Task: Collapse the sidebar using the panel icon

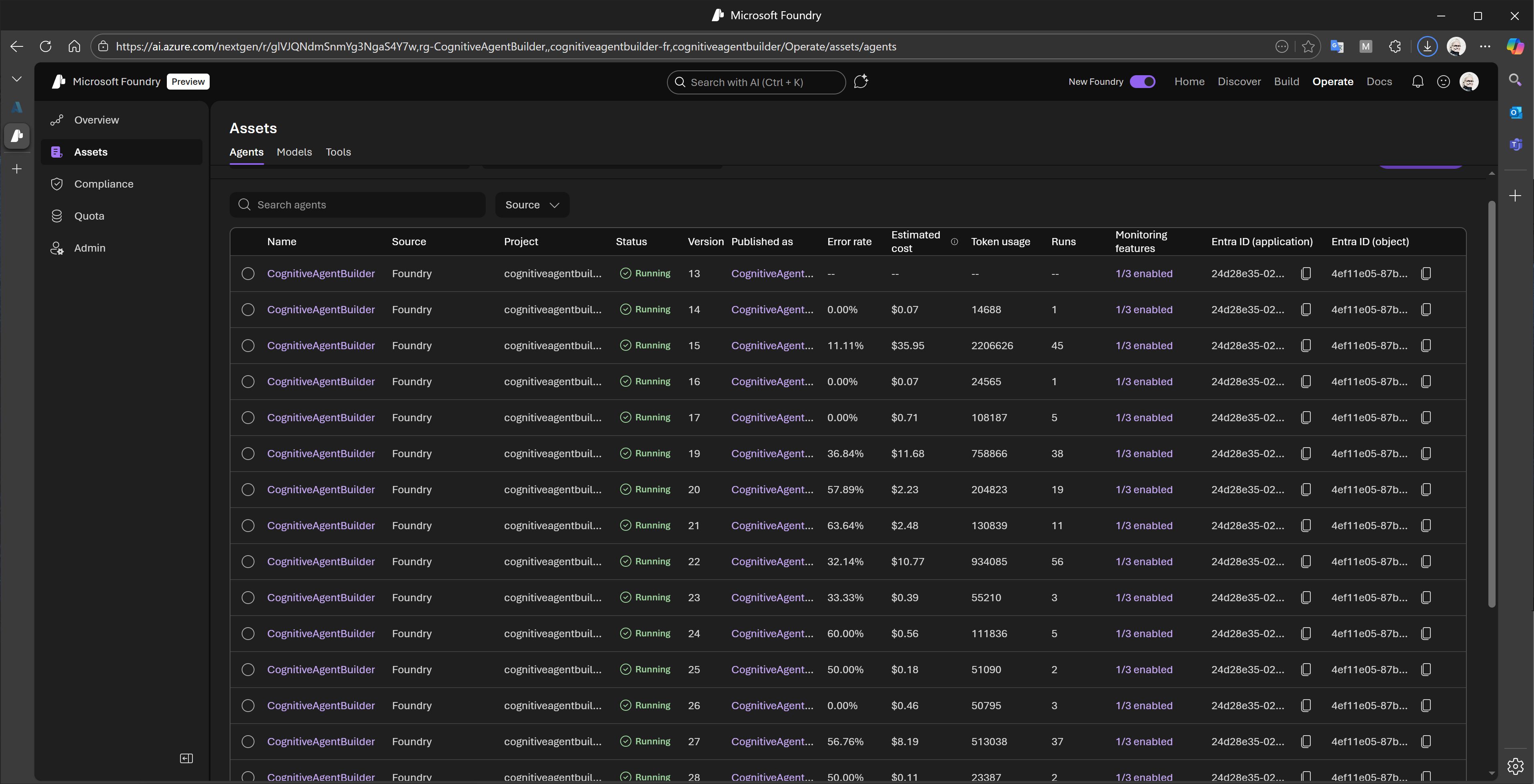Action: (186, 758)
